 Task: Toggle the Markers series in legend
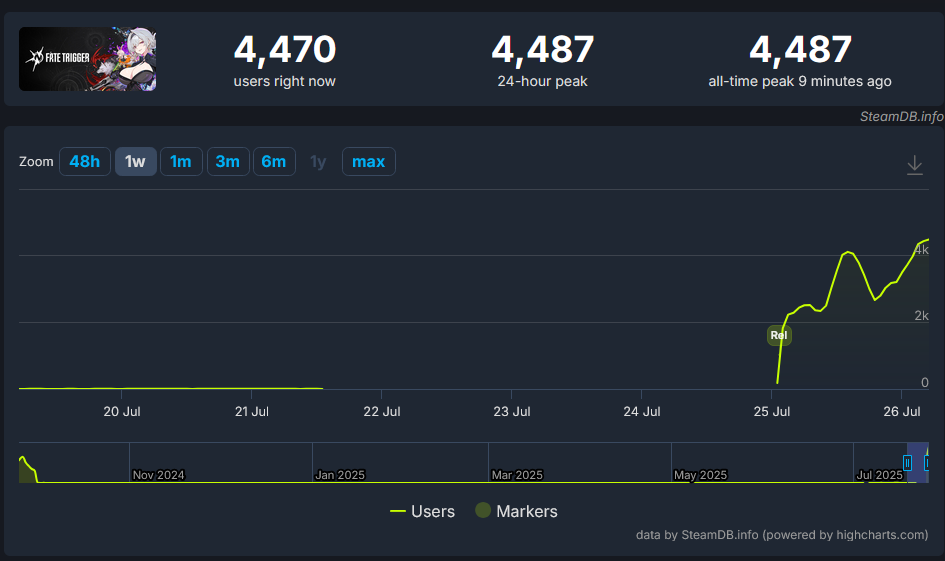click(516, 511)
